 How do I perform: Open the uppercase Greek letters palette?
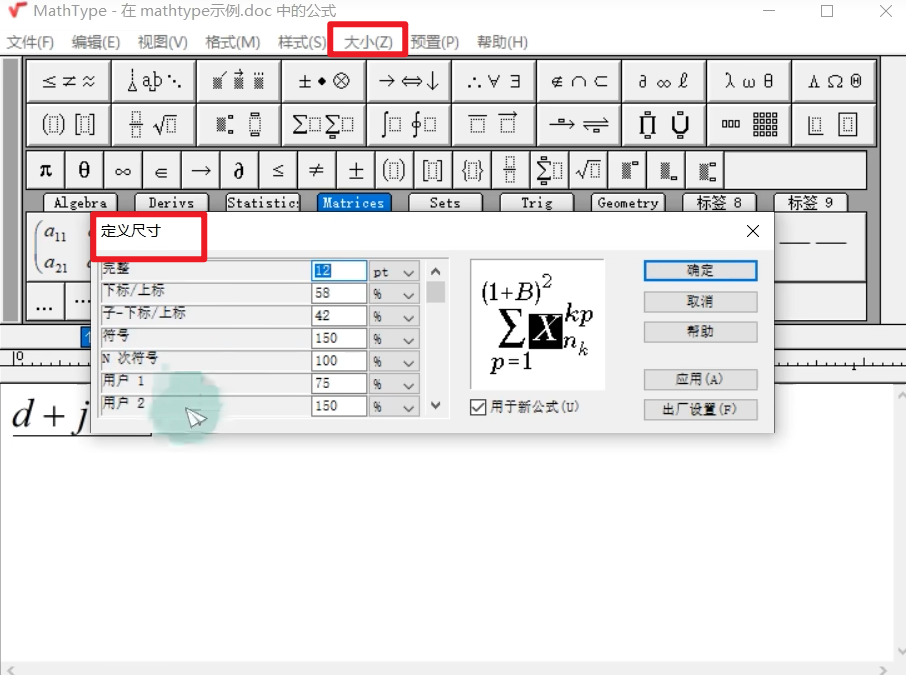(x=834, y=81)
